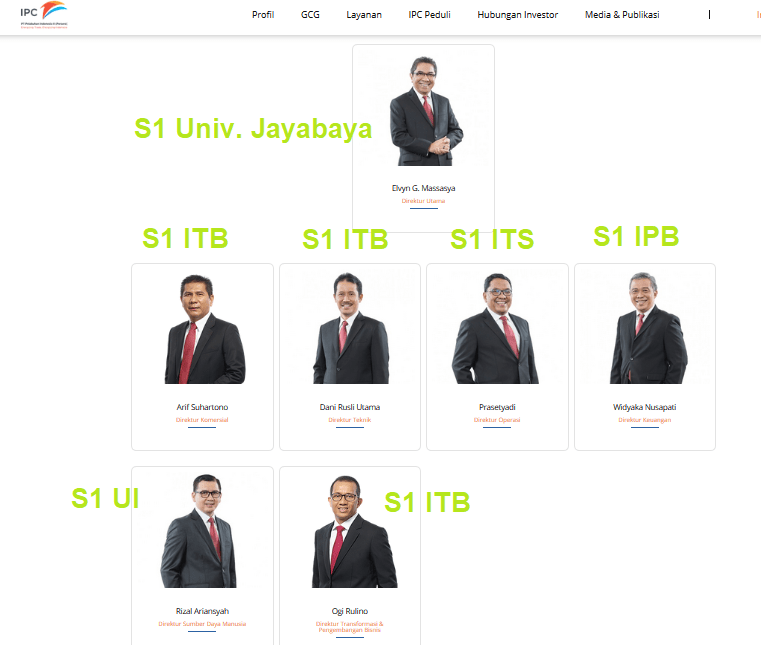Open the GCG menu
761x645 pixels.
click(x=310, y=15)
